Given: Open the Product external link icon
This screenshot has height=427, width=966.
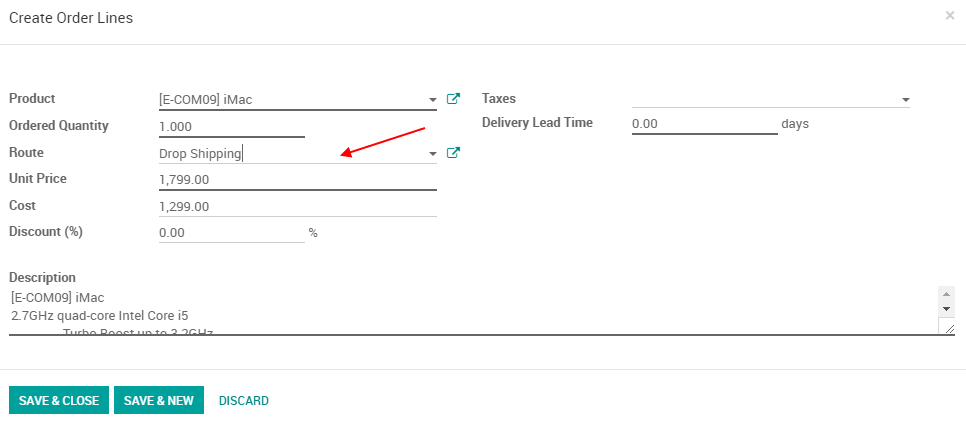Looking at the screenshot, I should point(453,99).
